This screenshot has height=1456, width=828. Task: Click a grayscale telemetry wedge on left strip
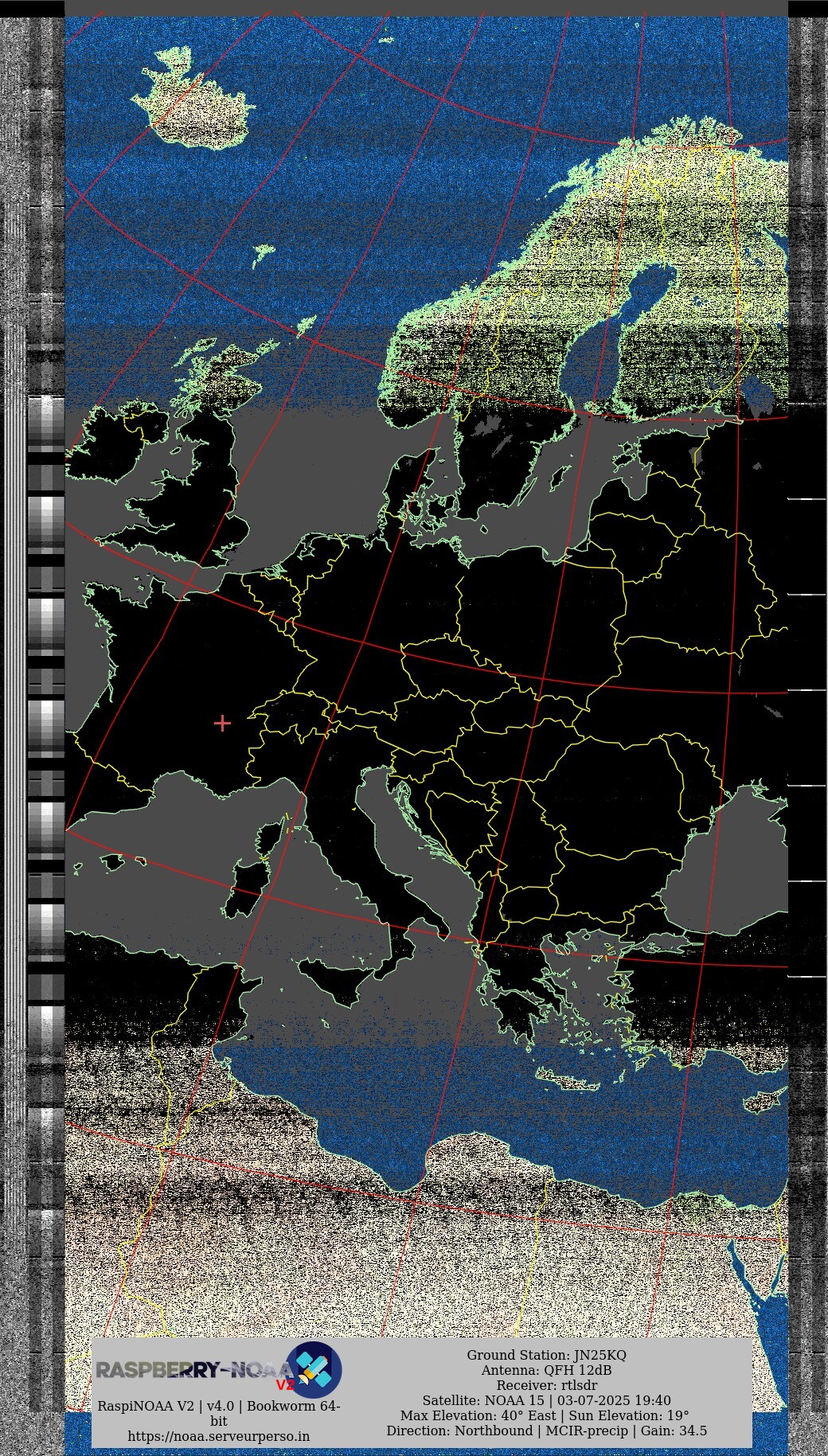[46, 521]
